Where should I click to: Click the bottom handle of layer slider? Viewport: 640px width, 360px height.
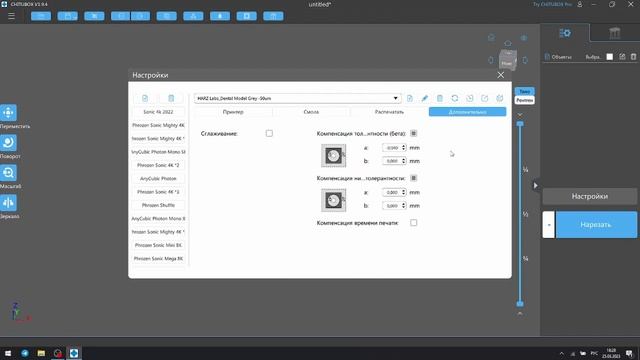click(x=520, y=304)
